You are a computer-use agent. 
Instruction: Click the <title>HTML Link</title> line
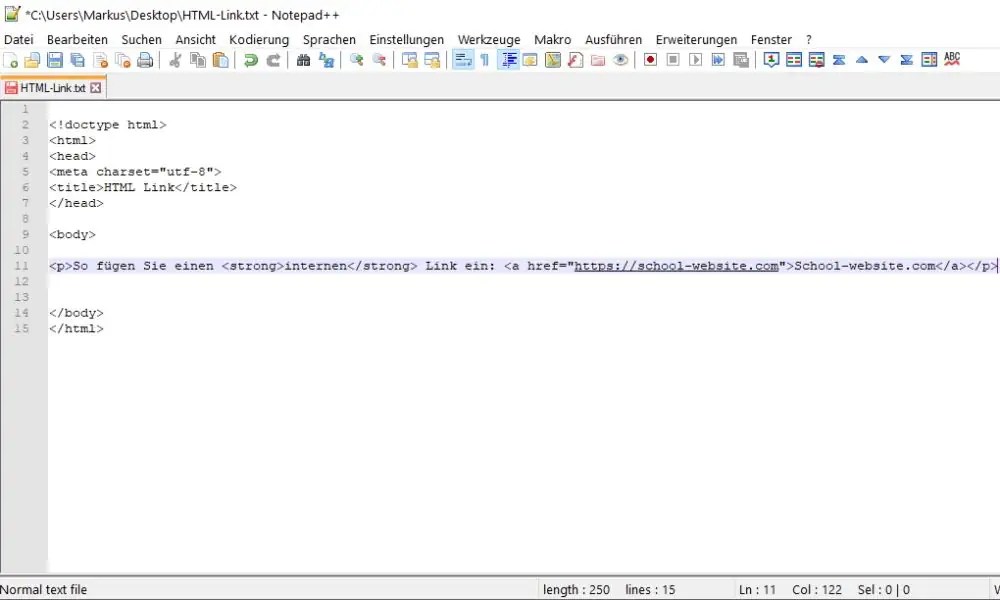click(143, 187)
